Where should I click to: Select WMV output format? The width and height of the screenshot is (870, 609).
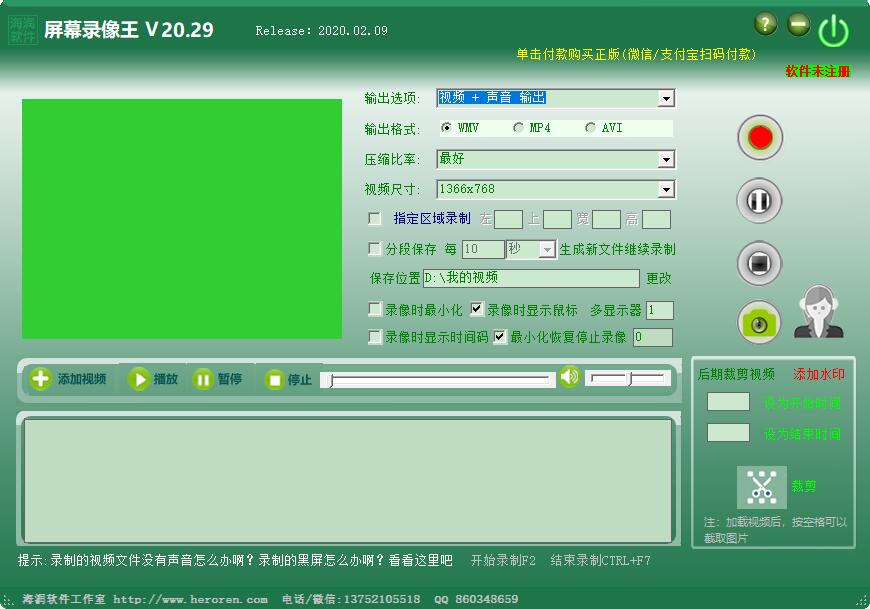point(460,128)
